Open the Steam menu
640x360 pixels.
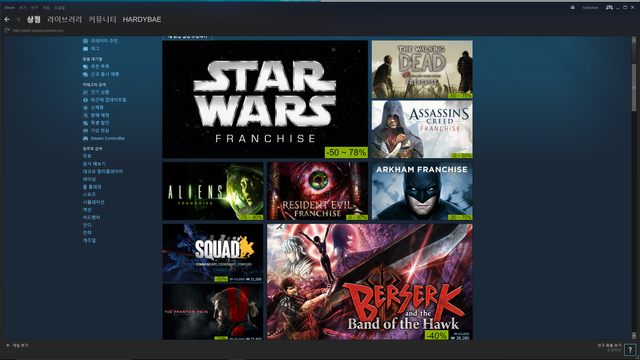9,7
